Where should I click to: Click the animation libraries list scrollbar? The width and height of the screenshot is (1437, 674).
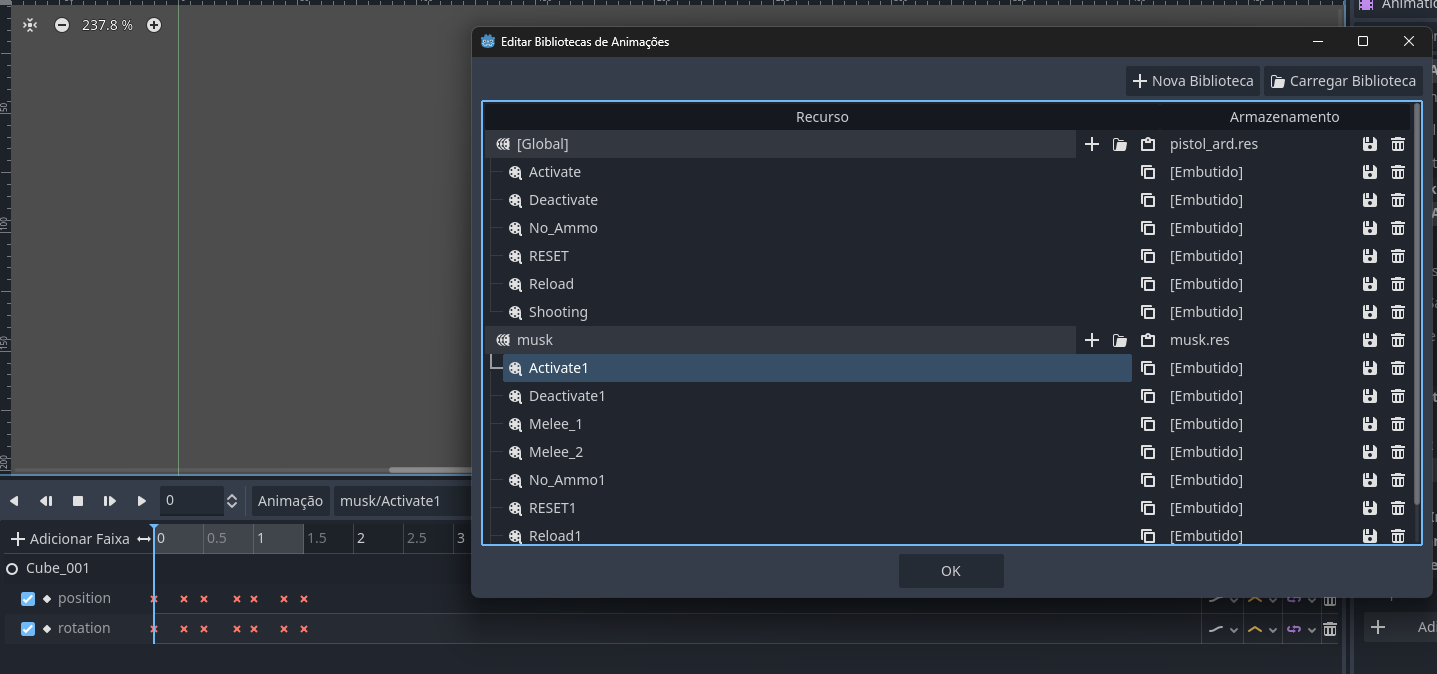tap(1416, 304)
